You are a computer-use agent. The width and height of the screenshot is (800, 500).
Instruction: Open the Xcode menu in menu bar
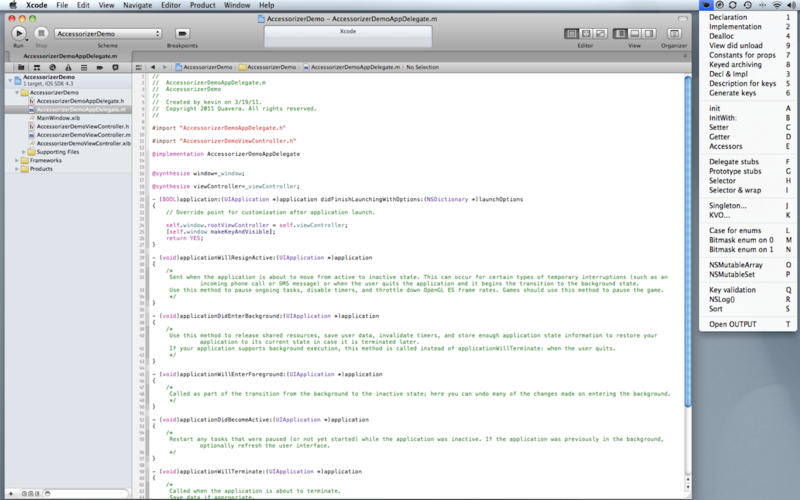(x=37, y=5)
